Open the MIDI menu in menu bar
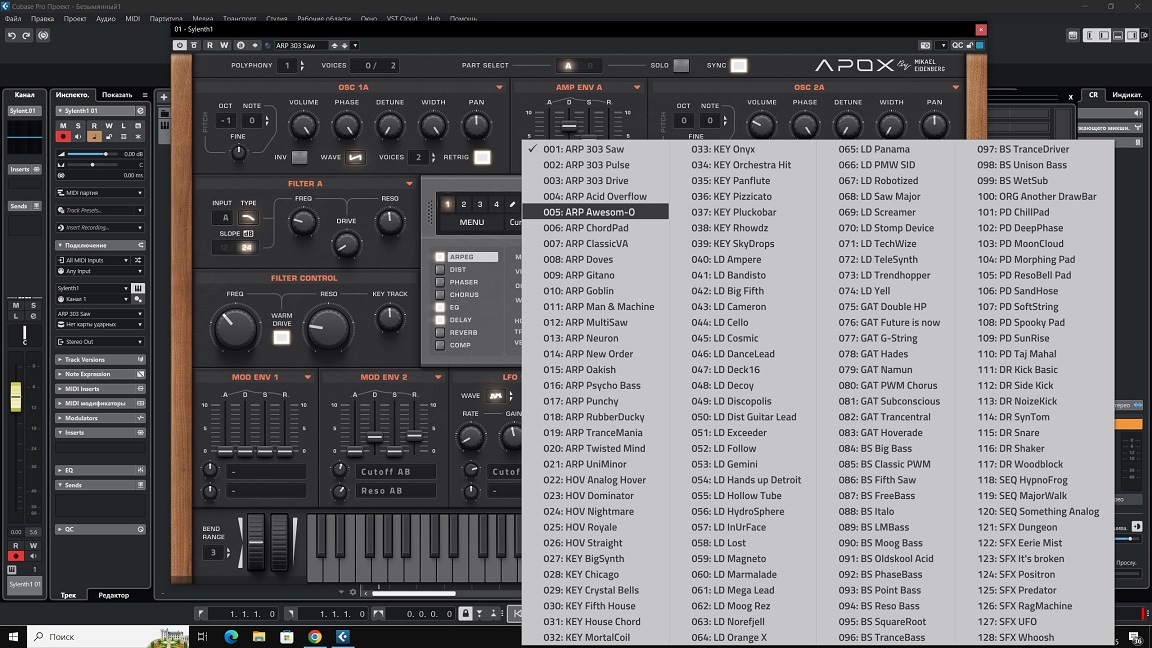The height and width of the screenshot is (648, 1152). pyautogui.click(x=132, y=18)
